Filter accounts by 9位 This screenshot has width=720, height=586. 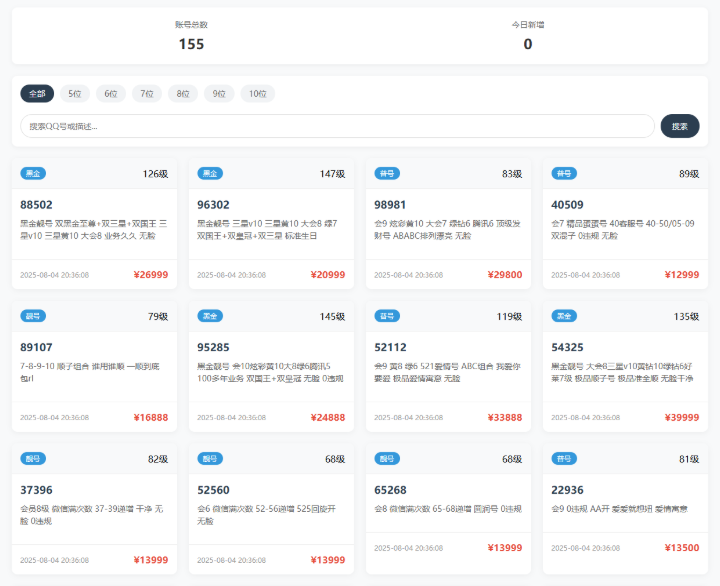(x=219, y=94)
